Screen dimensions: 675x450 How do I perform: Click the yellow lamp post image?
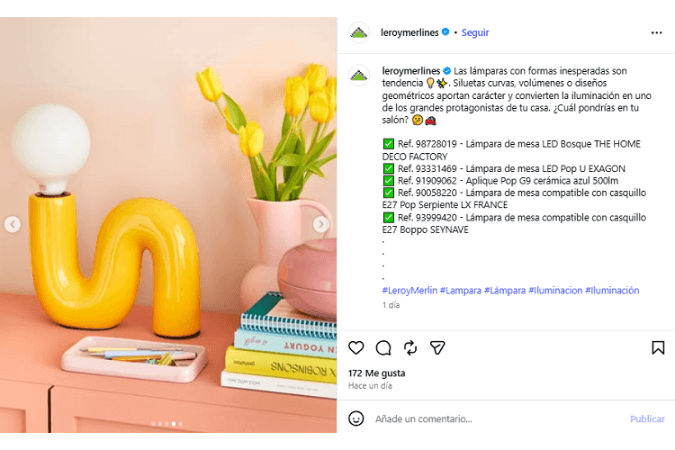click(x=168, y=225)
